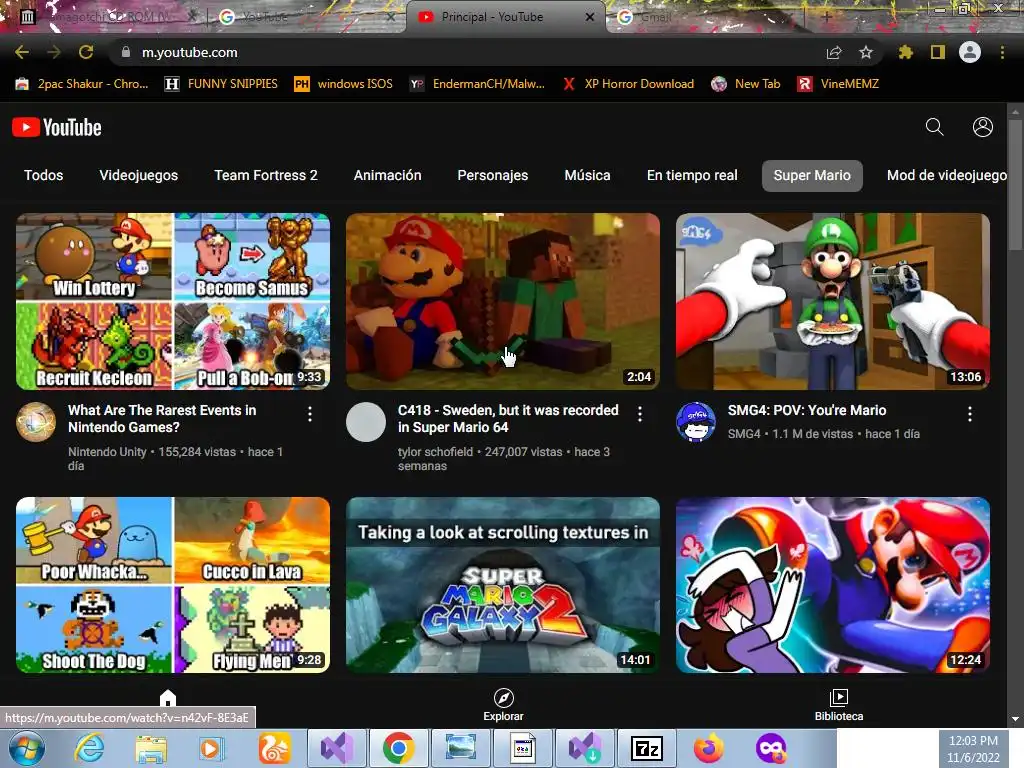1024x768 pixels.
Task: Open the VineMEMZ bookmark
Action: coord(839,84)
